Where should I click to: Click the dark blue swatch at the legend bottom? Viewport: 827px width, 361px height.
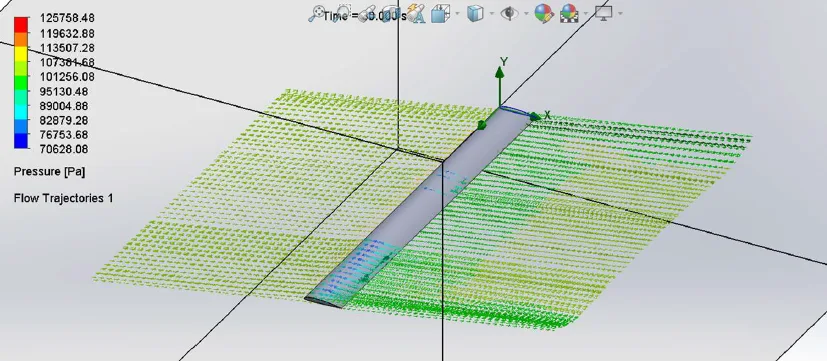pyautogui.click(x=21, y=142)
